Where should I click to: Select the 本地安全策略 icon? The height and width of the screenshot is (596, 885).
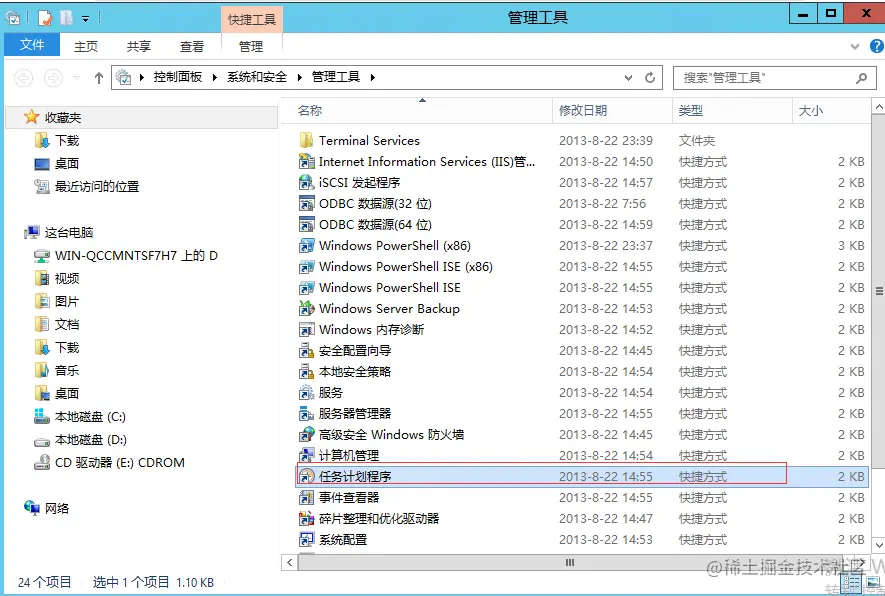306,371
